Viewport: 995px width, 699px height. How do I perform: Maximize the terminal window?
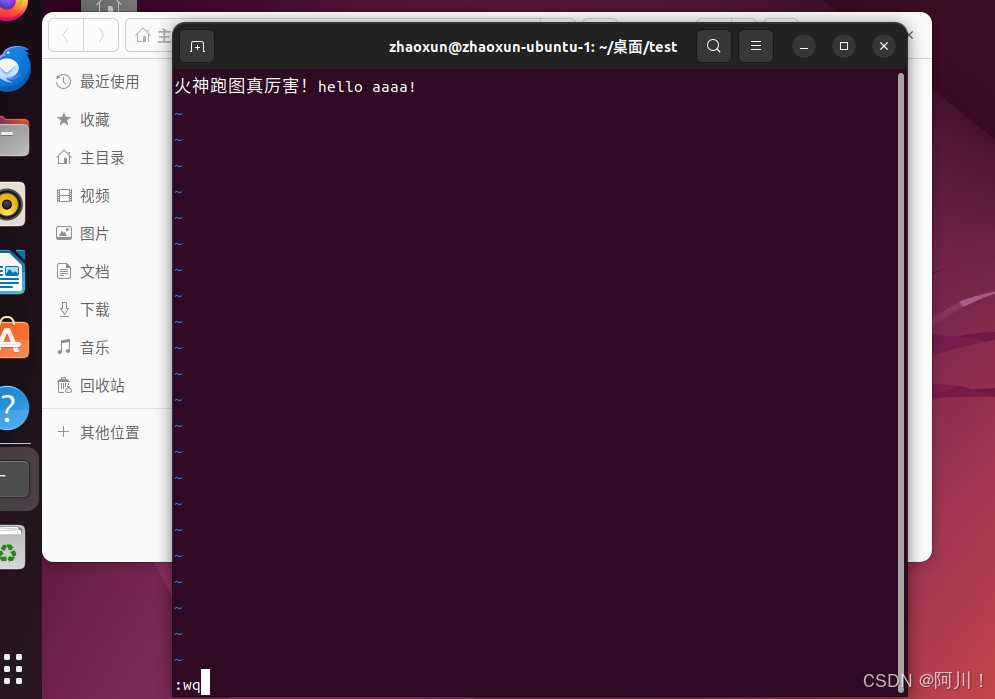pyautogui.click(x=843, y=46)
